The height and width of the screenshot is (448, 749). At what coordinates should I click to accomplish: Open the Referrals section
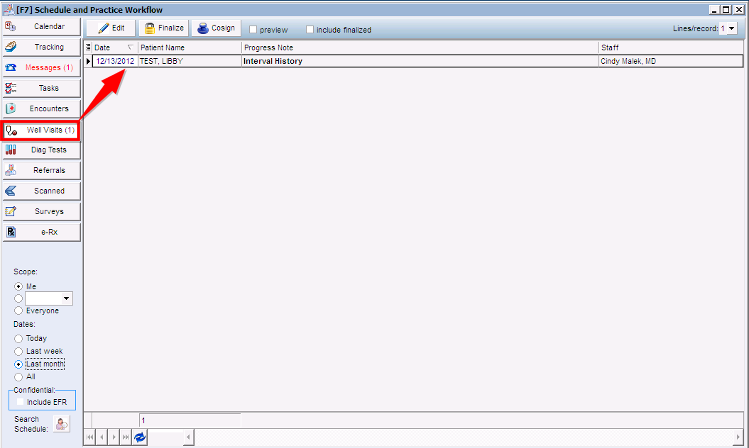42,171
